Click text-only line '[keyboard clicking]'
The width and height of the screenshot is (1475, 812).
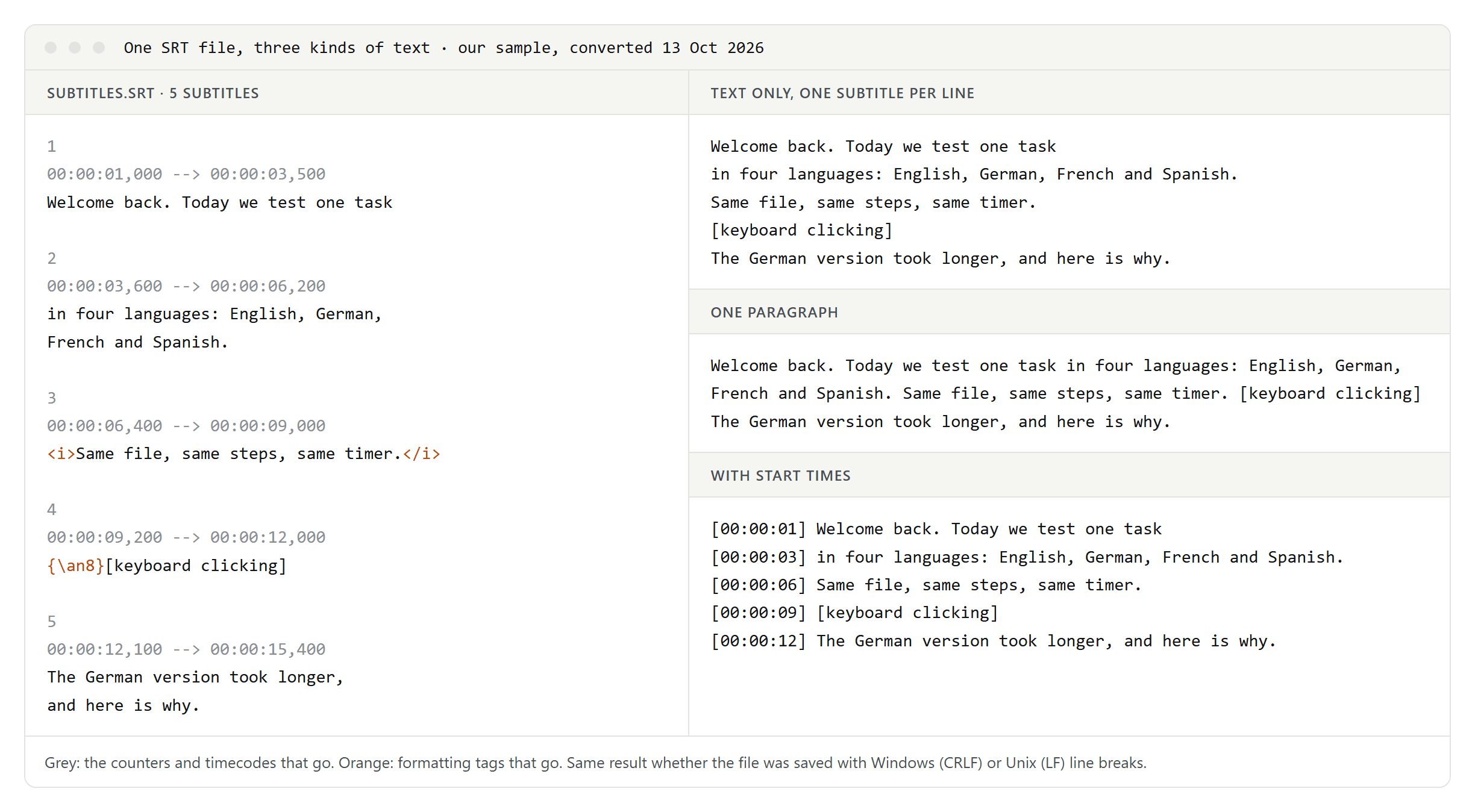click(801, 230)
